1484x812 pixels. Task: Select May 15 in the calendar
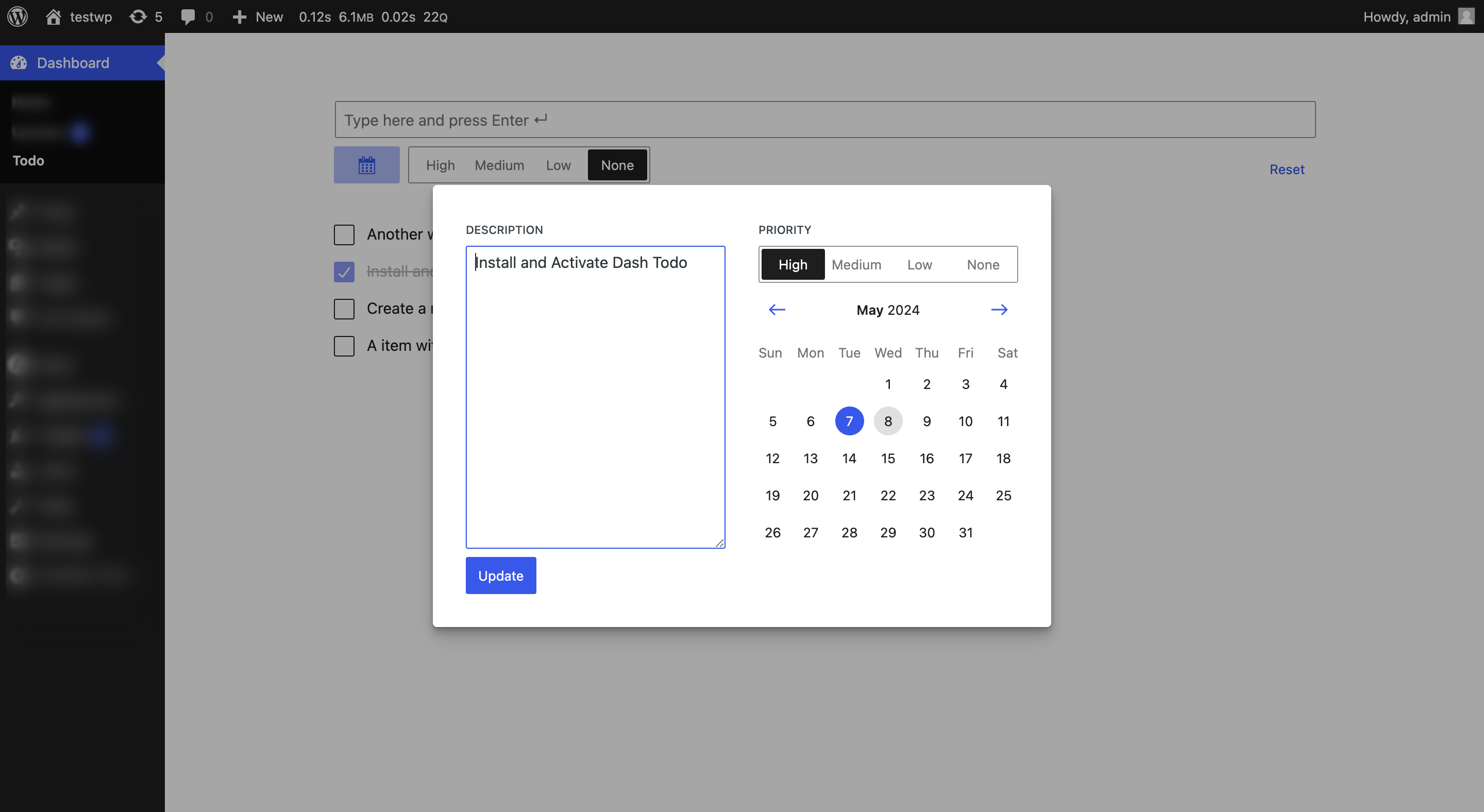[x=888, y=459]
